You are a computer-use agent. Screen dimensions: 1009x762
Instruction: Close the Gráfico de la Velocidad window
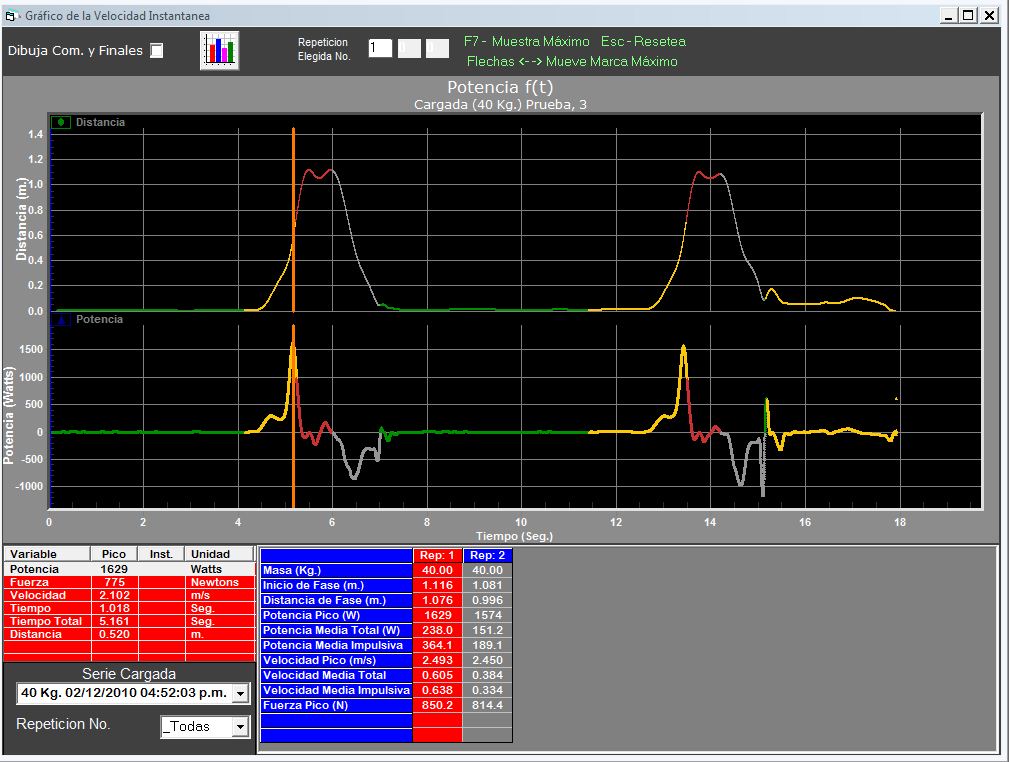pos(990,15)
